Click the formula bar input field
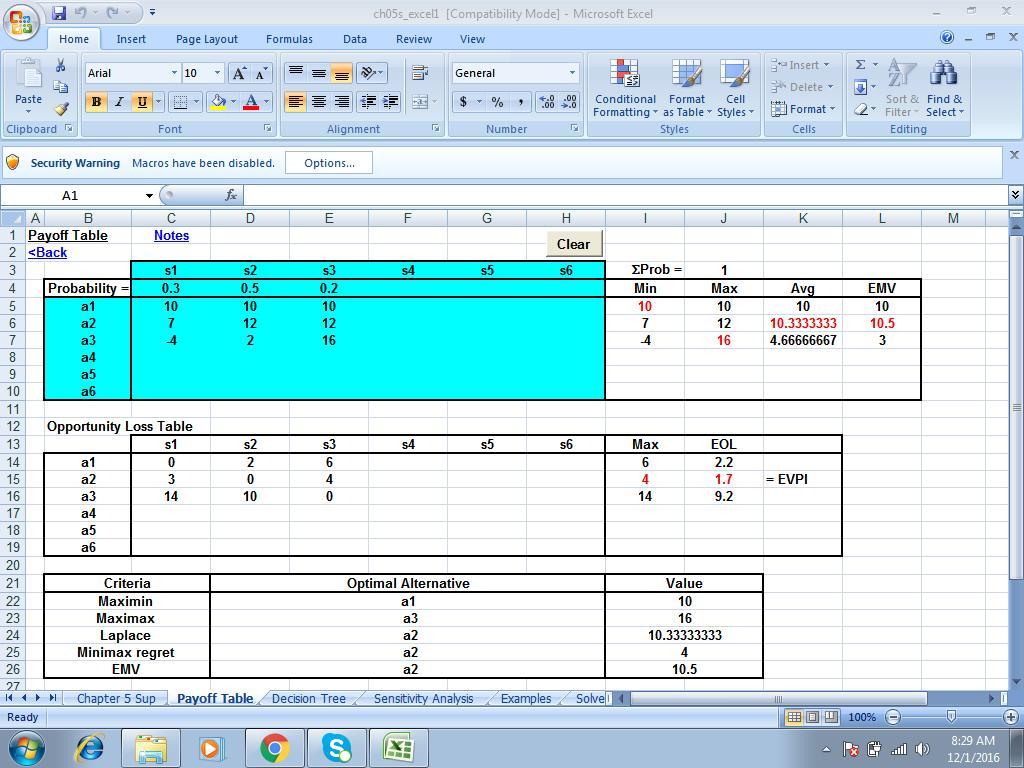 coord(625,195)
